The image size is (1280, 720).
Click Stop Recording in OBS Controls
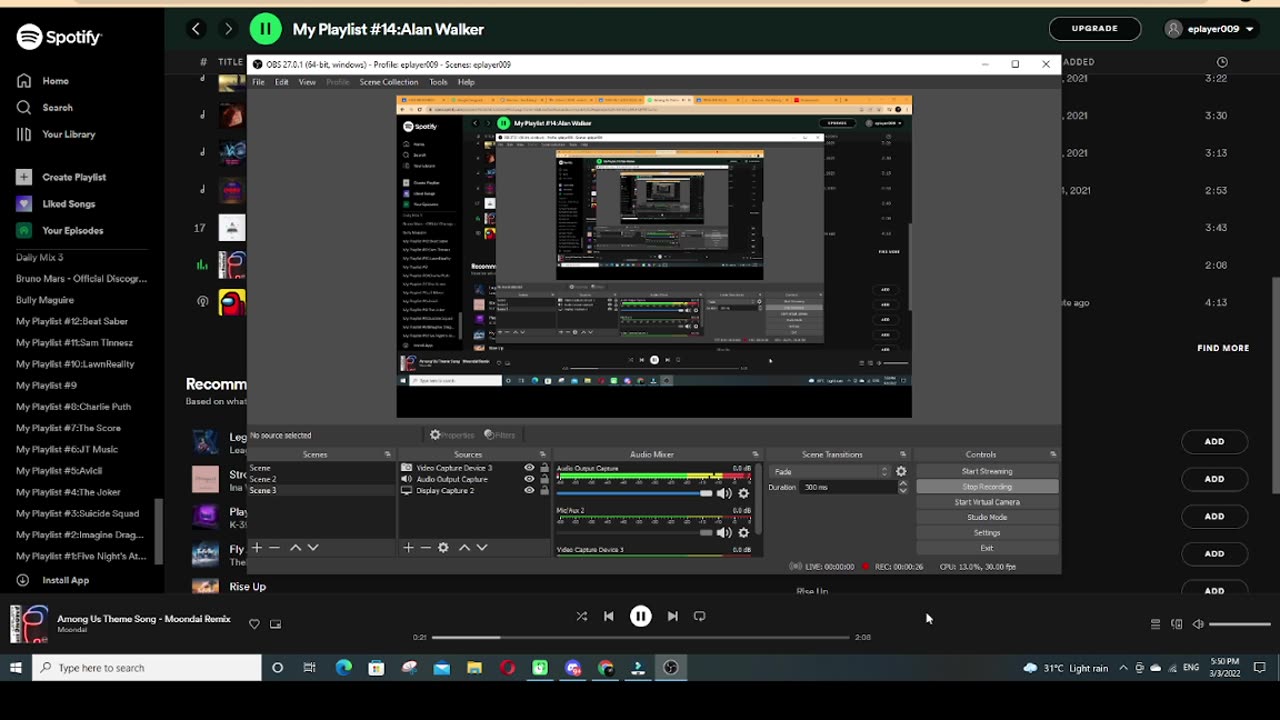[987, 487]
